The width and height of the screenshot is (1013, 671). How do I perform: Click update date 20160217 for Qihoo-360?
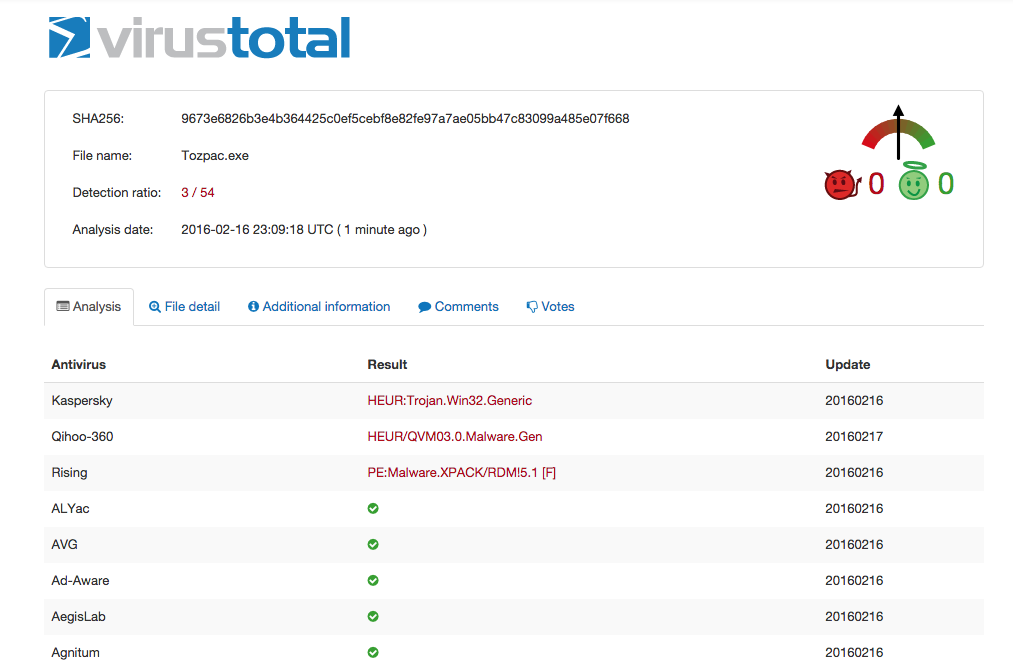pyautogui.click(x=854, y=437)
